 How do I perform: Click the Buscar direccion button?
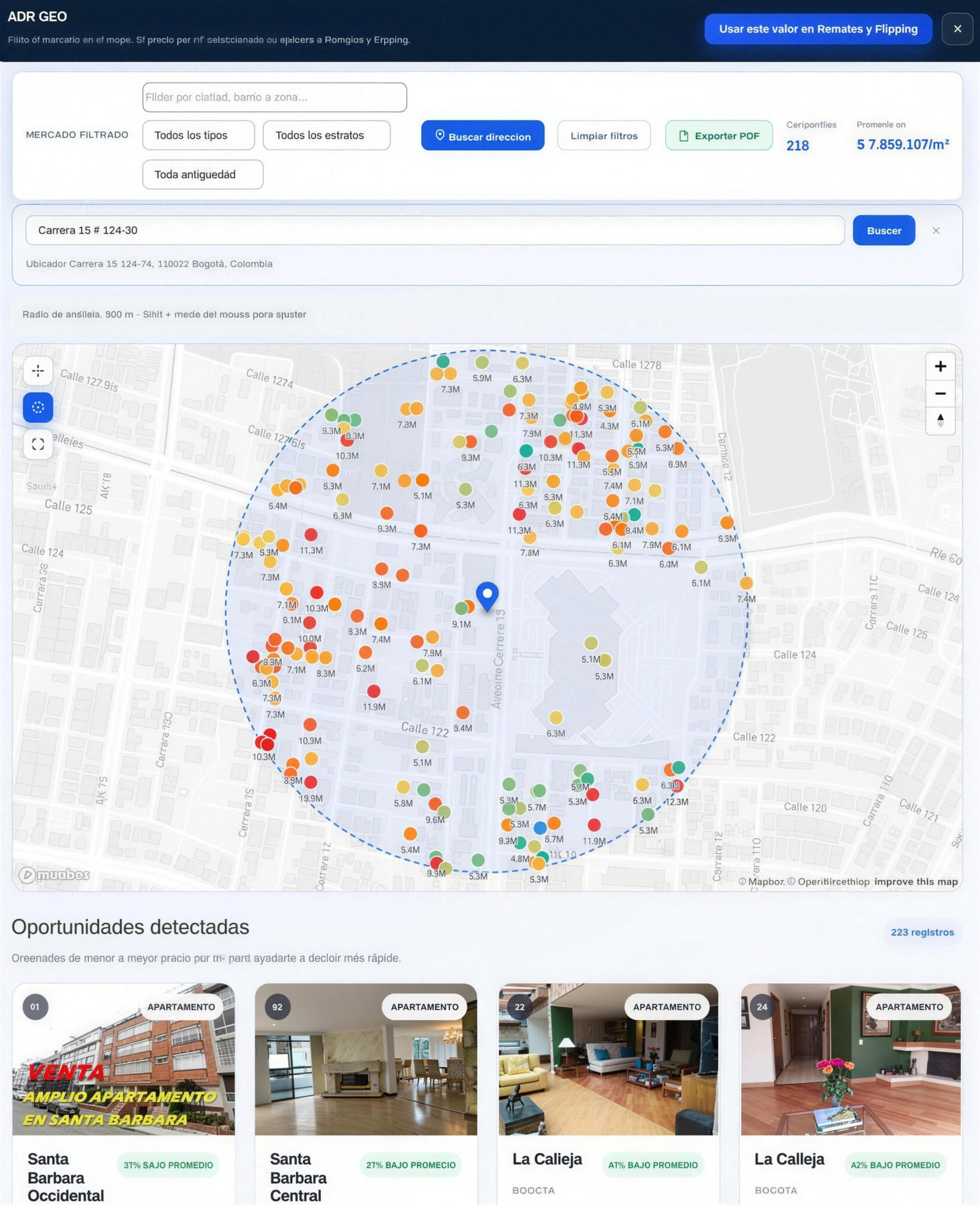pos(483,135)
